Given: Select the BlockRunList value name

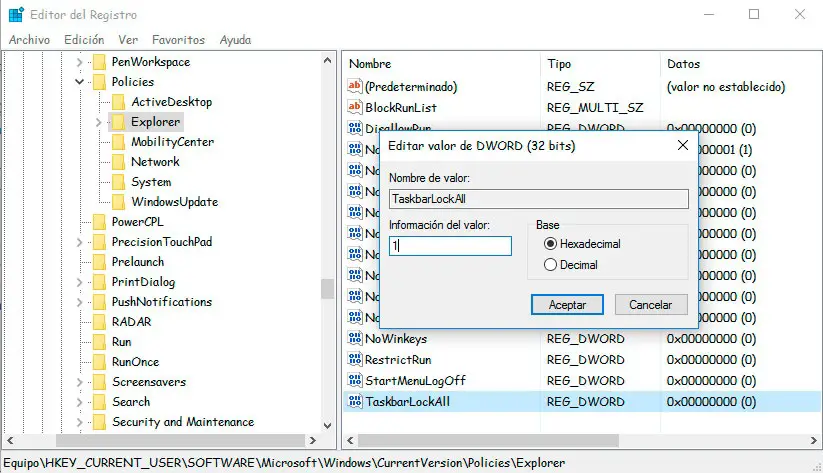Looking at the screenshot, I should pyautogui.click(x=400, y=108).
